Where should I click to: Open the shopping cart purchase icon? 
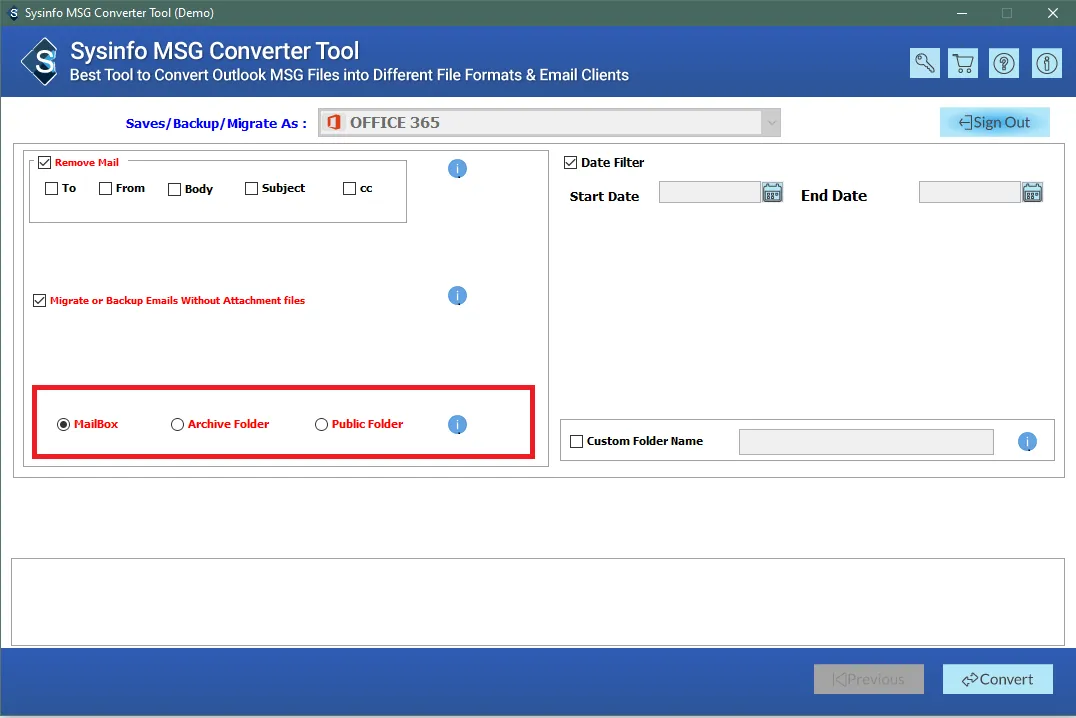pyautogui.click(x=964, y=63)
